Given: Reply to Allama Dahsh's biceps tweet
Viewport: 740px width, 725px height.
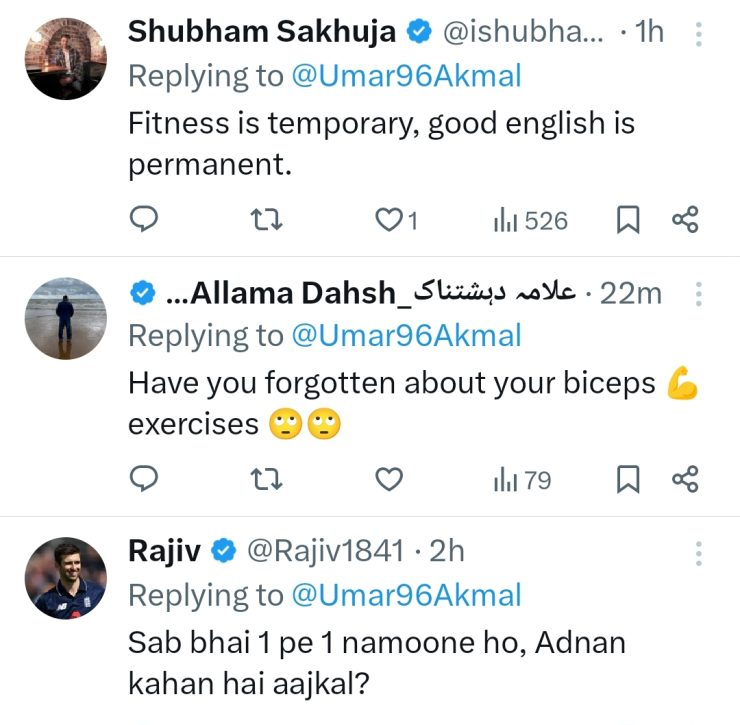Looking at the screenshot, I should click(x=145, y=481).
